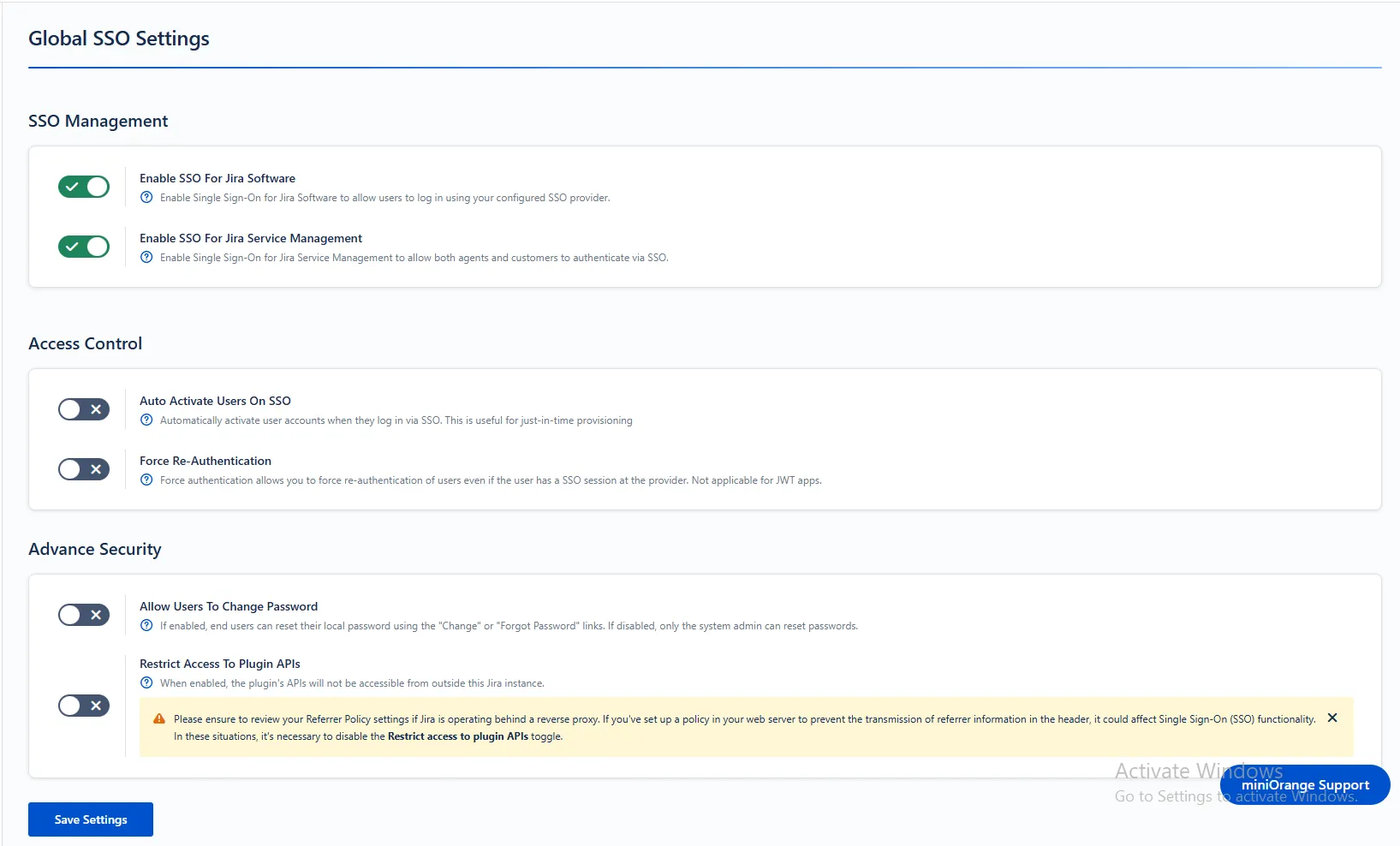This screenshot has height=846, width=1400.
Task: Click the orange warning triangle icon
Action: pyautogui.click(x=159, y=719)
